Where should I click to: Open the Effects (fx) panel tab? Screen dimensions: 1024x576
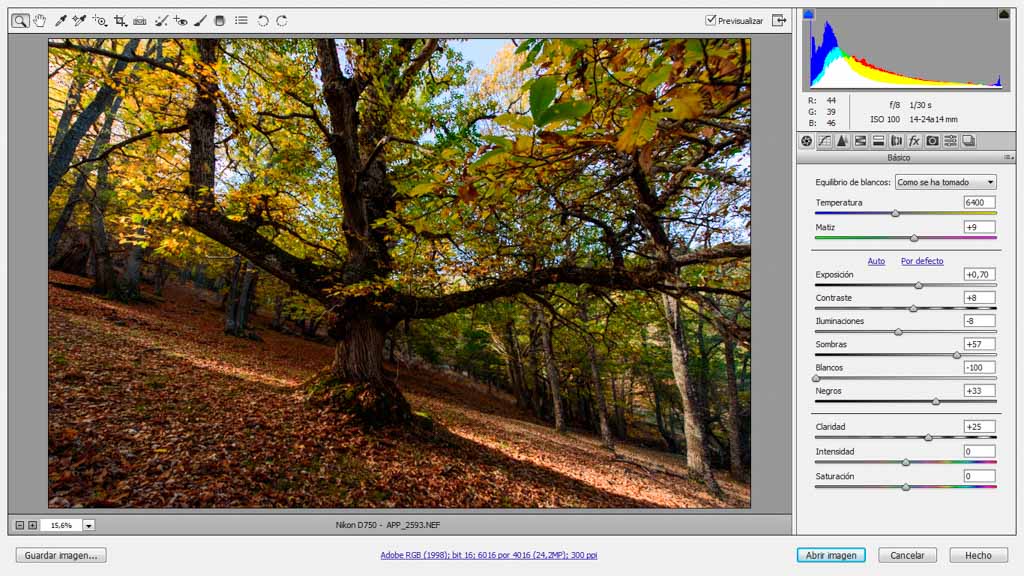coord(914,141)
